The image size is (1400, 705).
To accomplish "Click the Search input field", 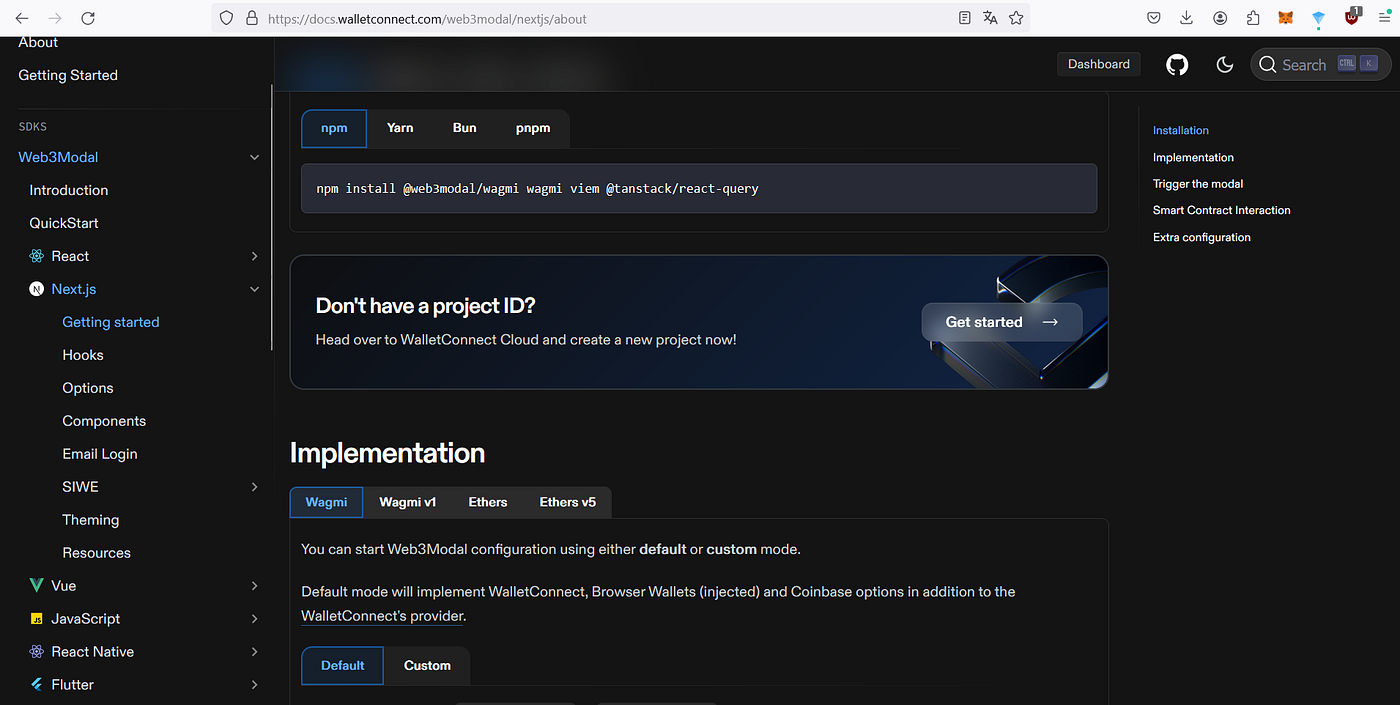I will [1321, 65].
